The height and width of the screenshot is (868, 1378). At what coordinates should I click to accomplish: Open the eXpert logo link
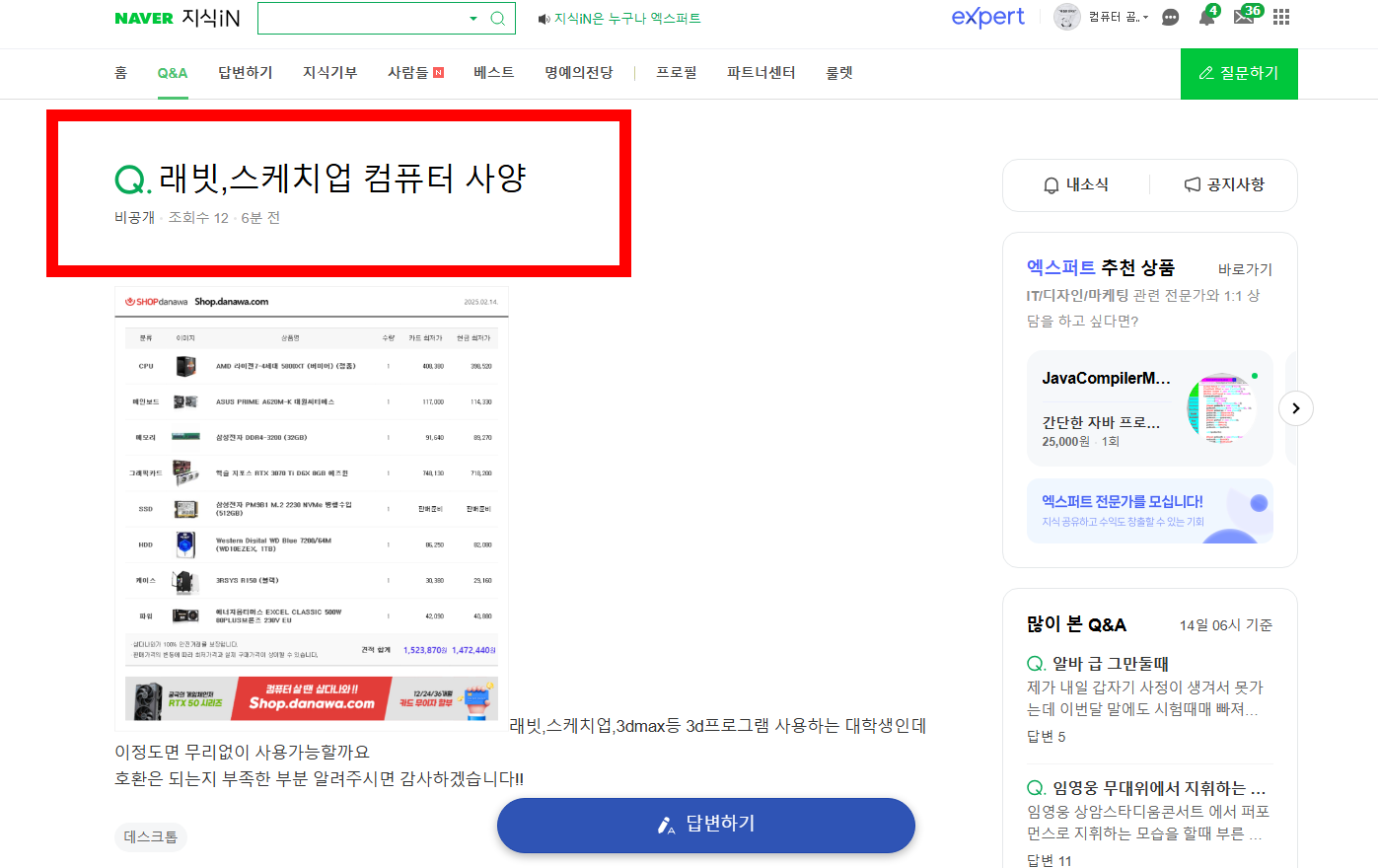pos(987,17)
